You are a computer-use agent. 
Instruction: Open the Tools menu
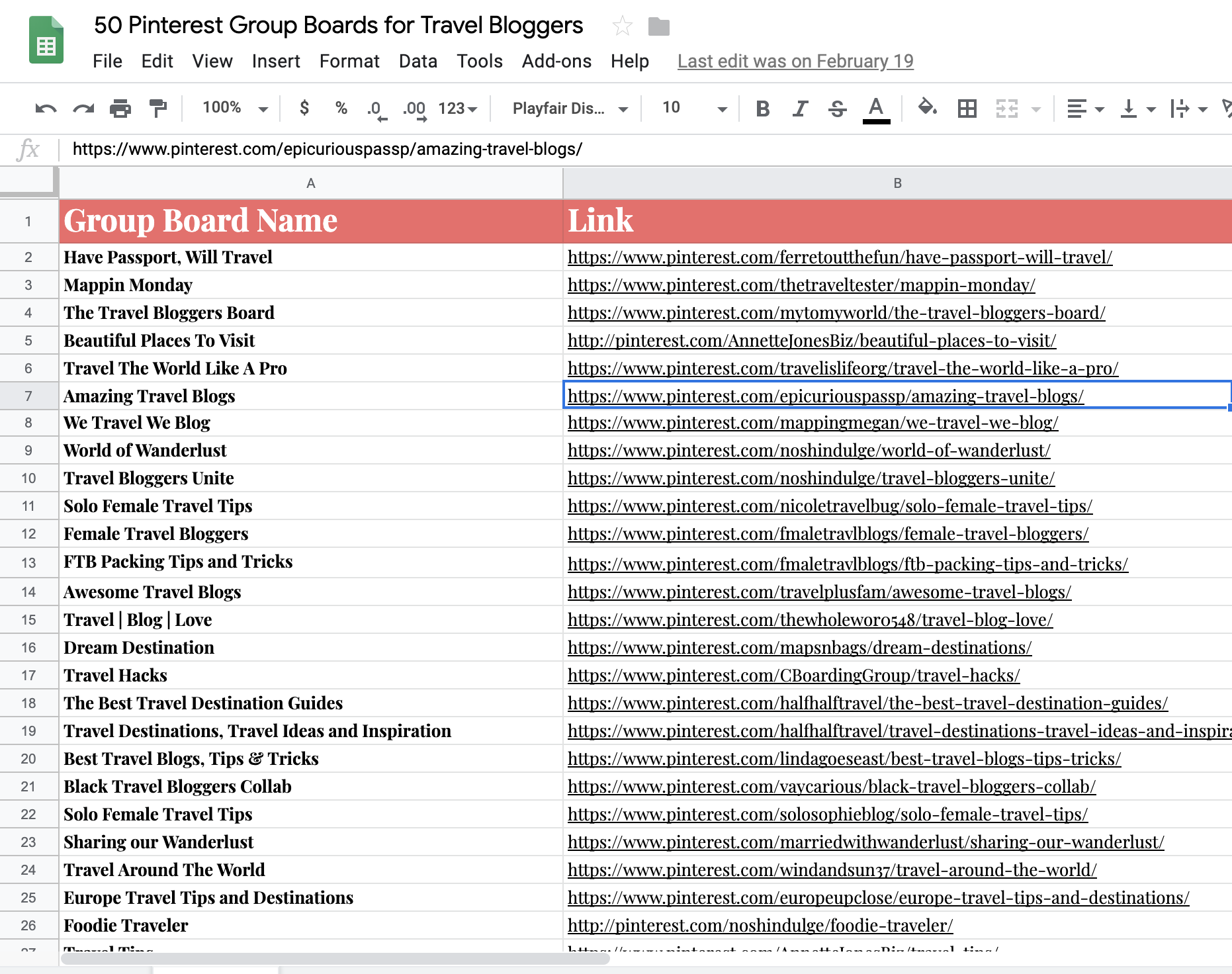479,61
